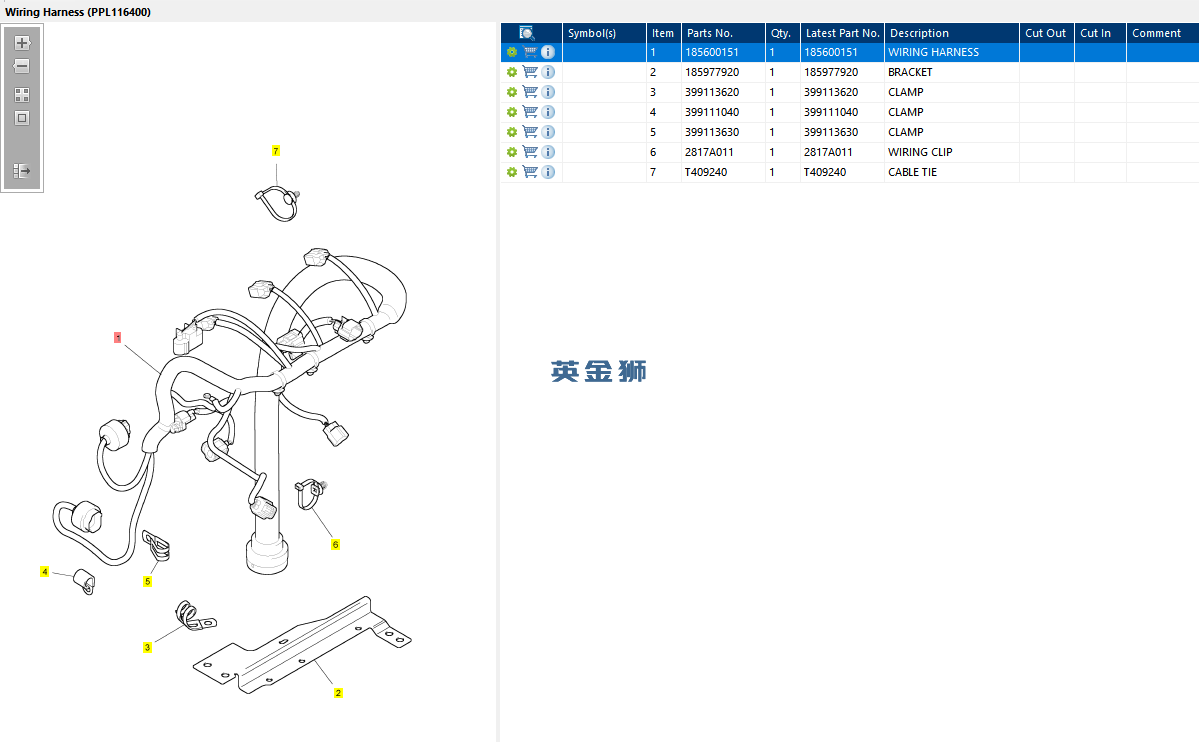Screen dimensions: 1199x742
Task: Sort by Description column header
Action: pyautogui.click(x=952, y=33)
